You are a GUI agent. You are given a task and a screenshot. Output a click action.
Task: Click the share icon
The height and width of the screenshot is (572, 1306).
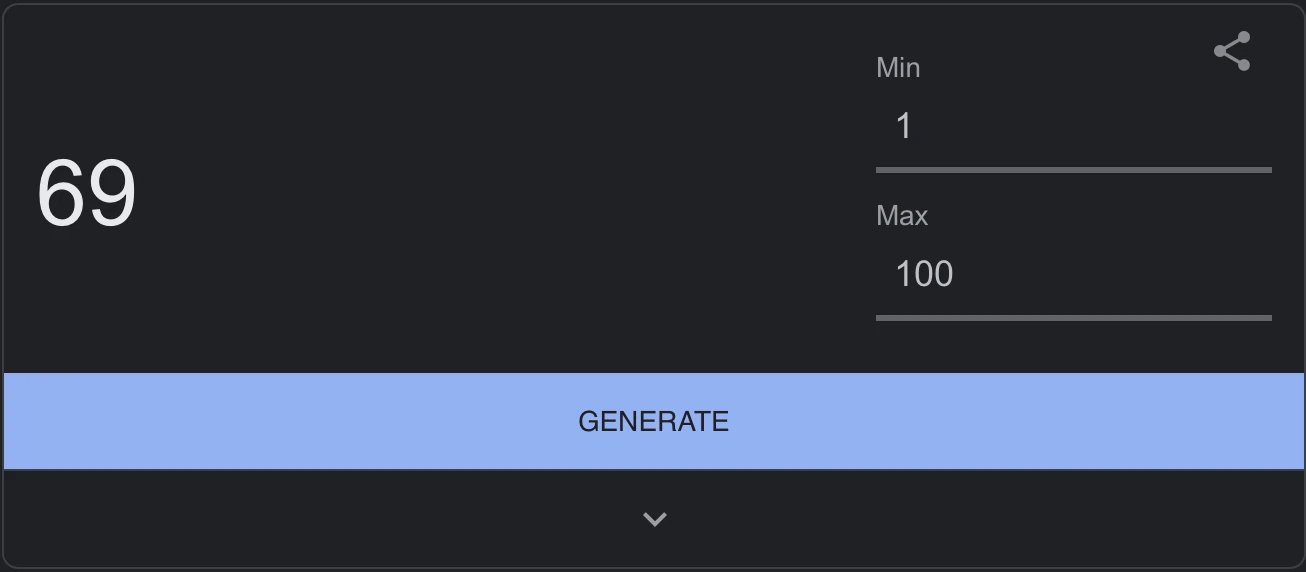pos(1232,52)
